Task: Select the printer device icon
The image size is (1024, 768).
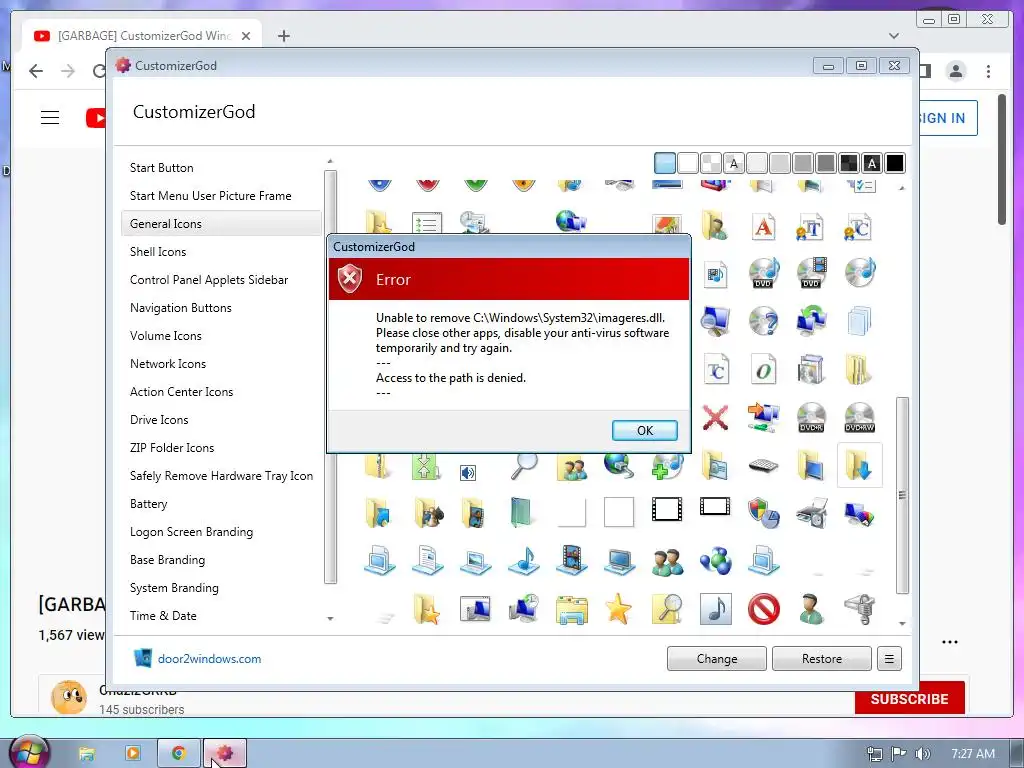Action: (x=811, y=513)
